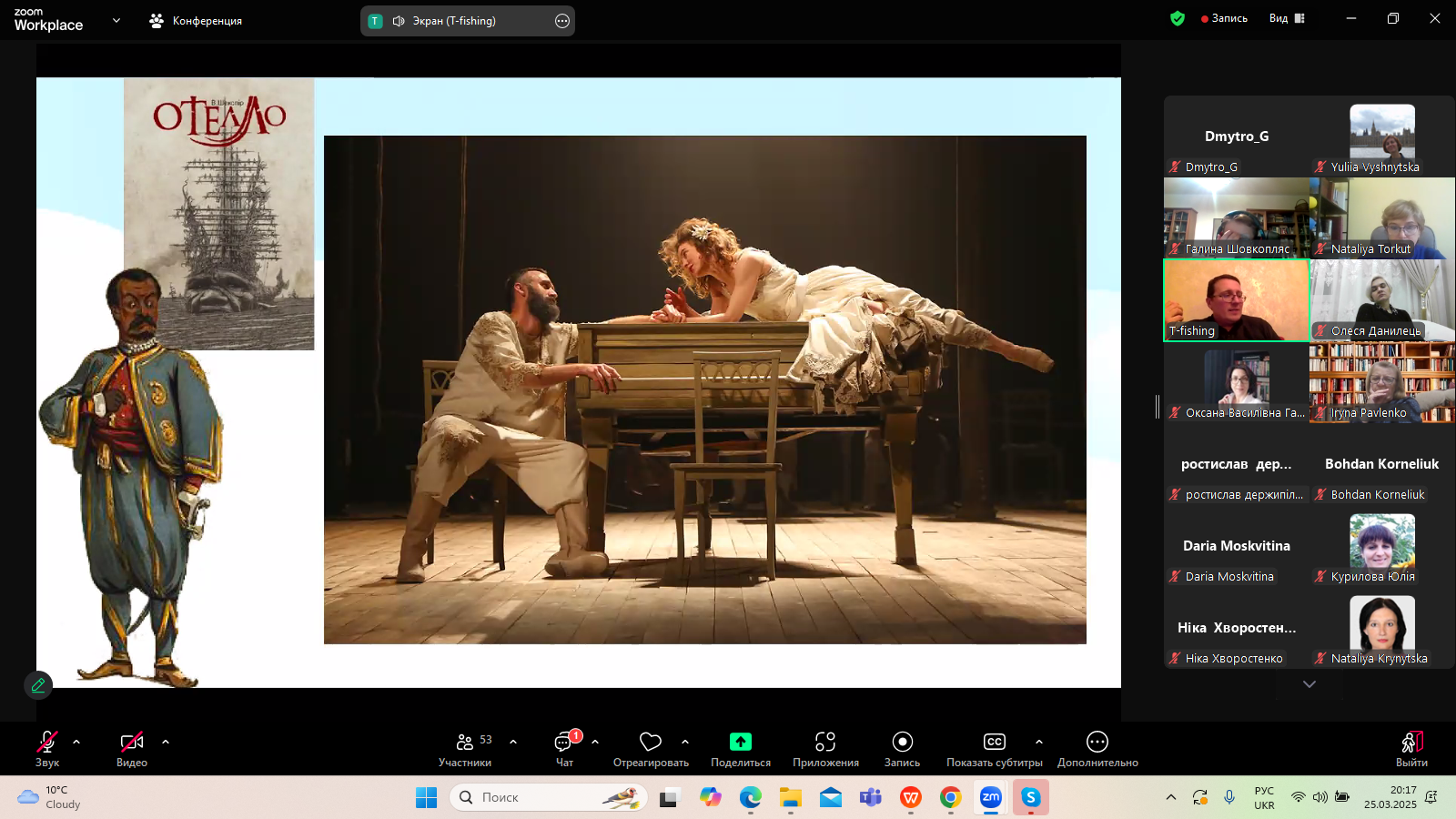Open the Participants list
1456x819 pixels.
tap(465, 748)
